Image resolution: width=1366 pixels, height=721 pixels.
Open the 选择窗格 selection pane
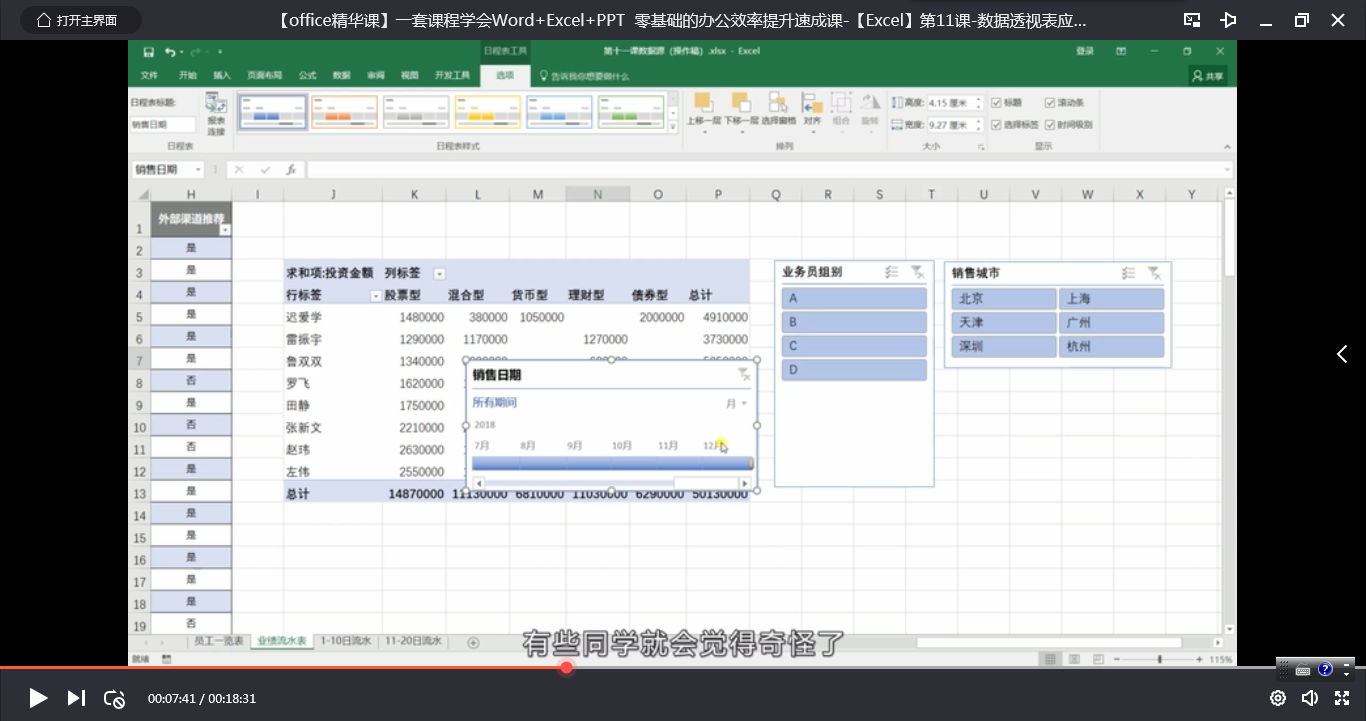tap(778, 108)
